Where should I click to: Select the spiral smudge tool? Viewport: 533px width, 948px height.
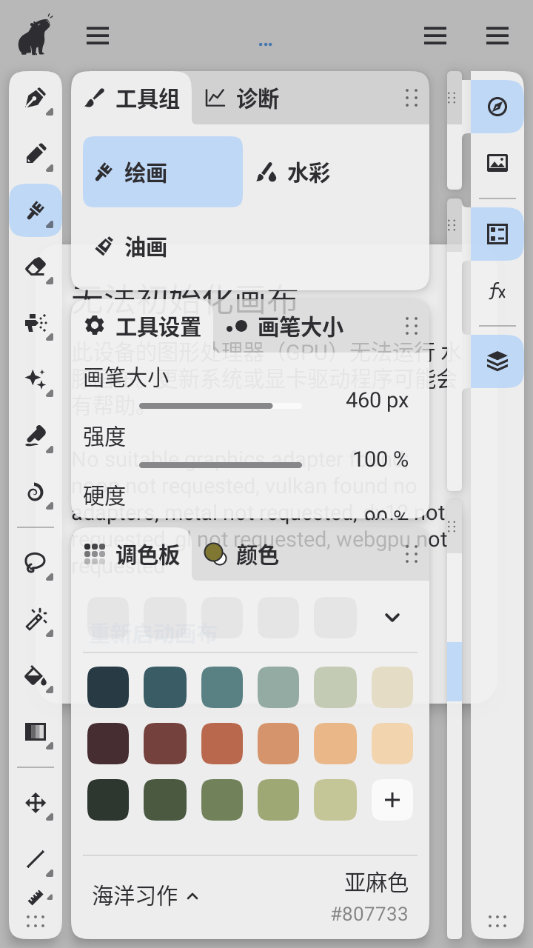pos(36,492)
